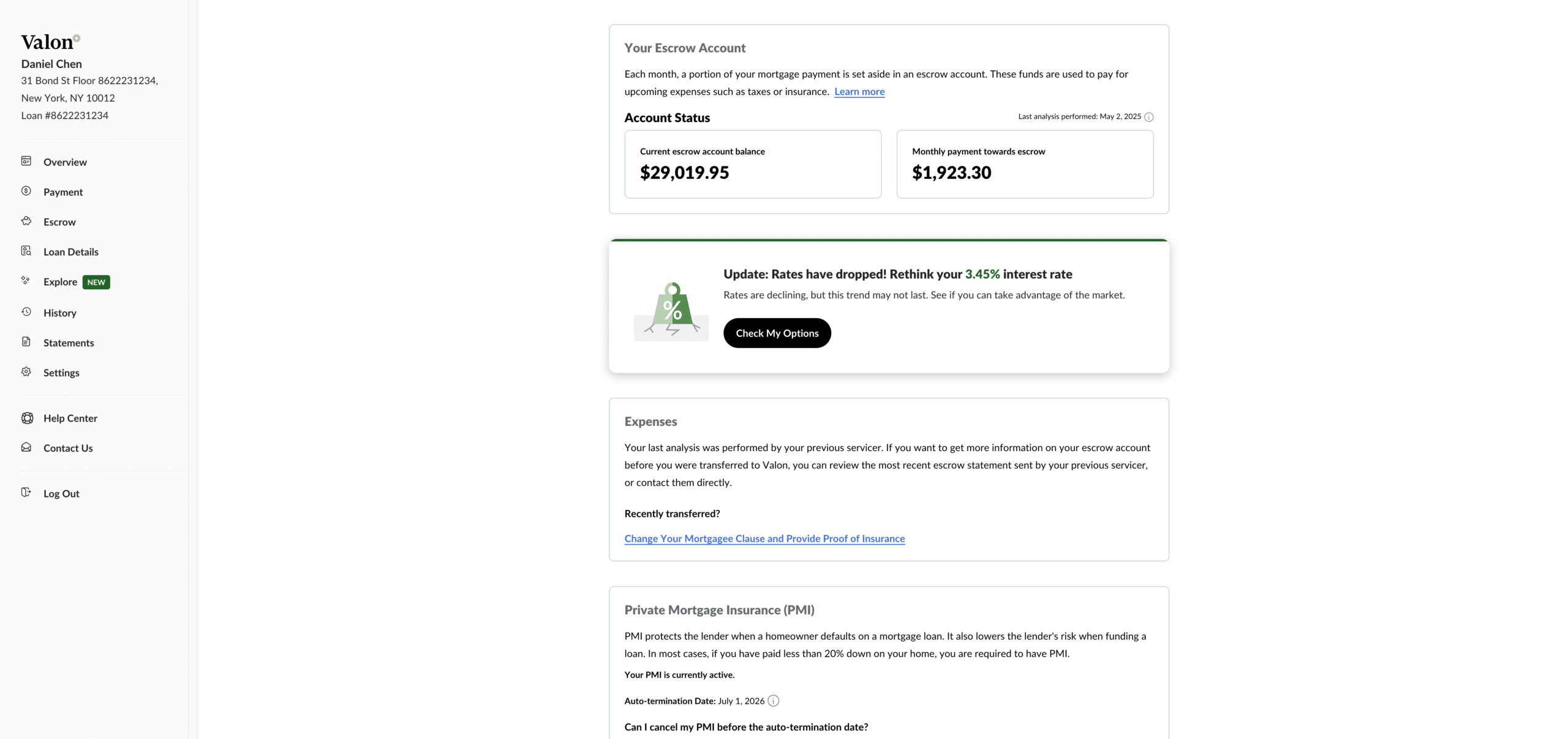Go to the Loan Details page

pyautogui.click(x=70, y=252)
